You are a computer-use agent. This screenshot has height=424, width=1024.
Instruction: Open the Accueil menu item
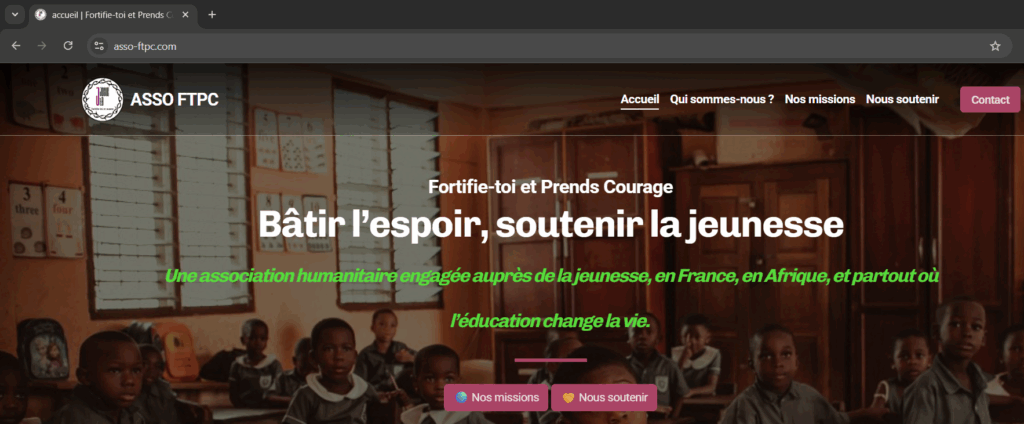pyautogui.click(x=639, y=99)
